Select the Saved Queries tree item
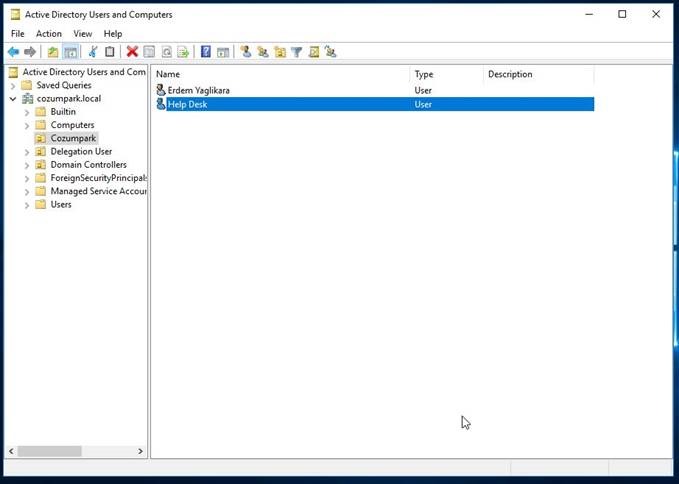Screen dimensions: 679x484 pyautogui.click(x=64, y=85)
